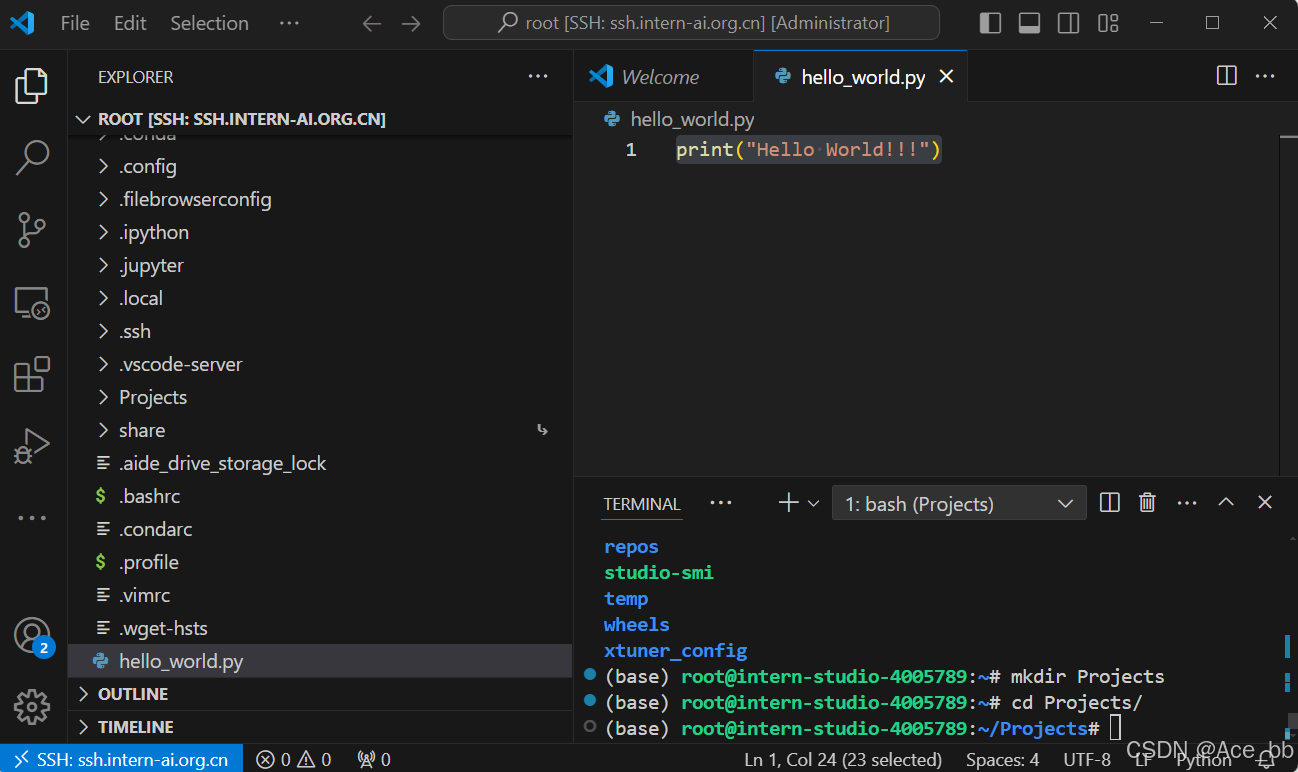Image resolution: width=1298 pixels, height=772 pixels.
Task: Open Customize Layout options
Action: (1107, 23)
